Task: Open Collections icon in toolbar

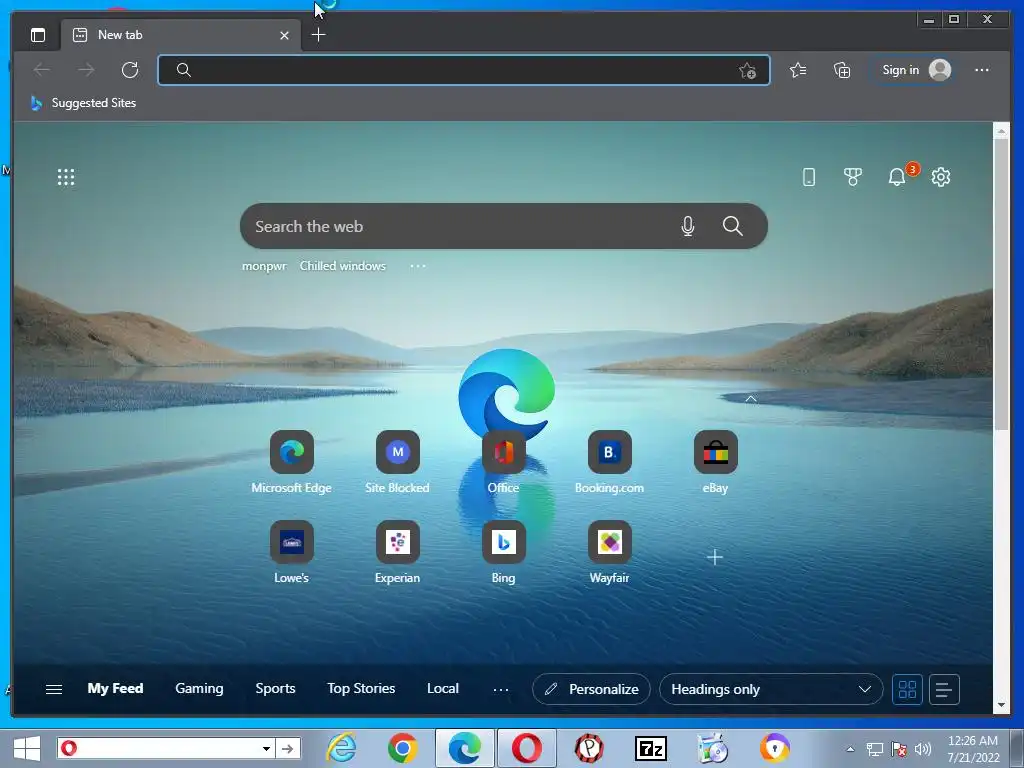Action: click(x=842, y=70)
